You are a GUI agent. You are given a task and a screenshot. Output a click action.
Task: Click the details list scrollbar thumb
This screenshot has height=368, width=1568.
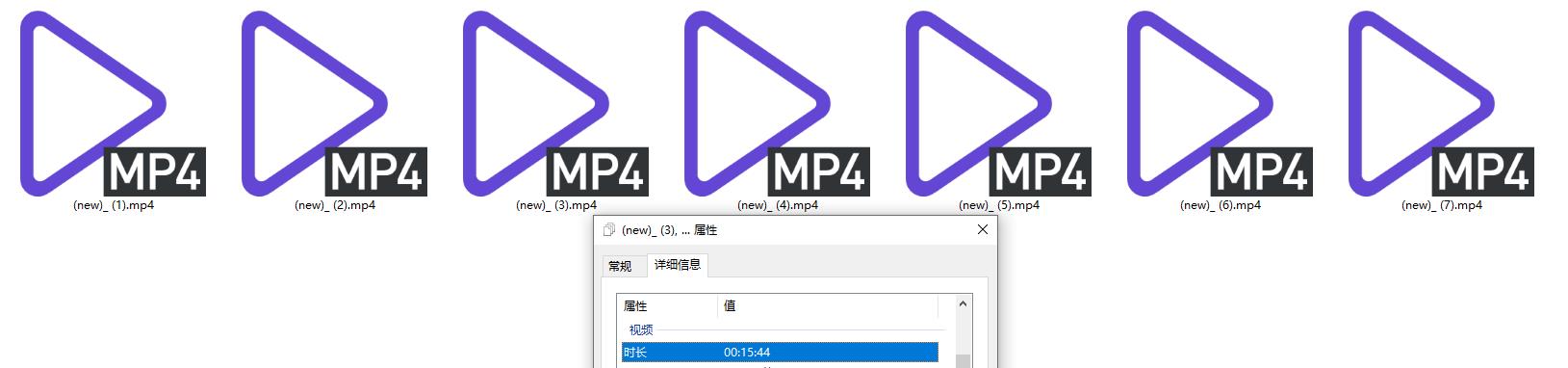[964, 361]
